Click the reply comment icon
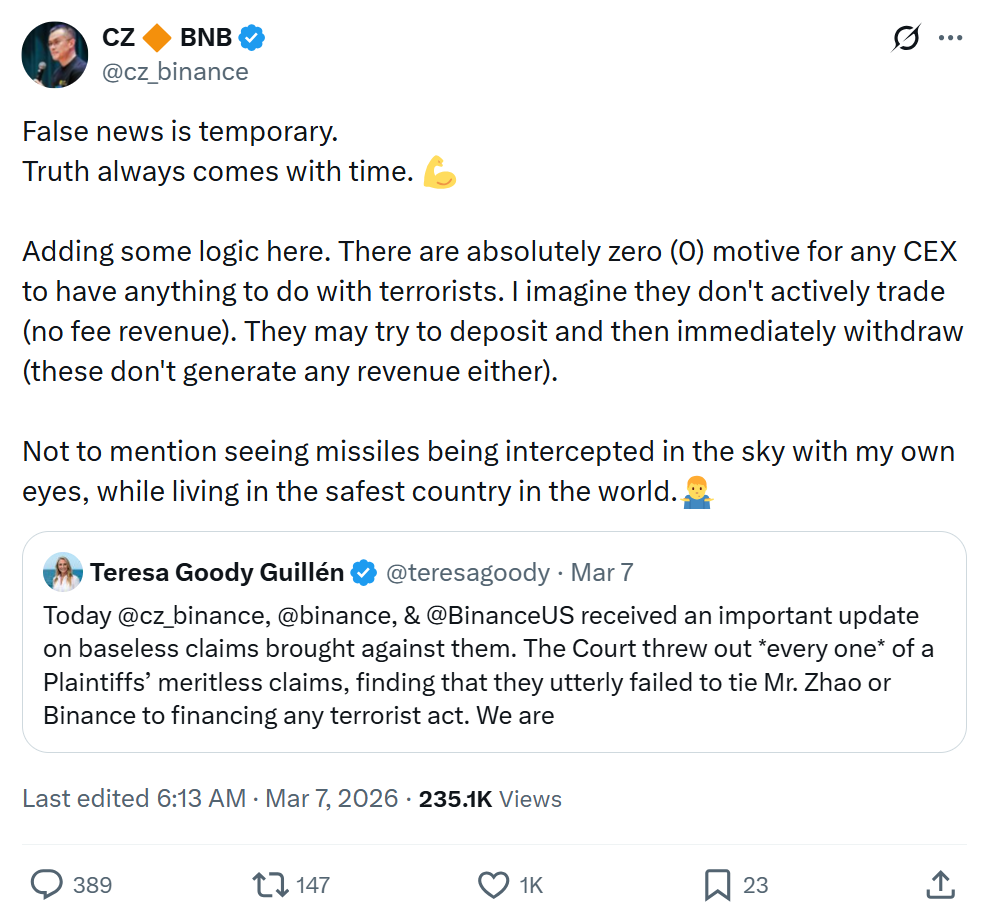Image resolution: width=984 pixels, height=914 pixels. (48, 884)
